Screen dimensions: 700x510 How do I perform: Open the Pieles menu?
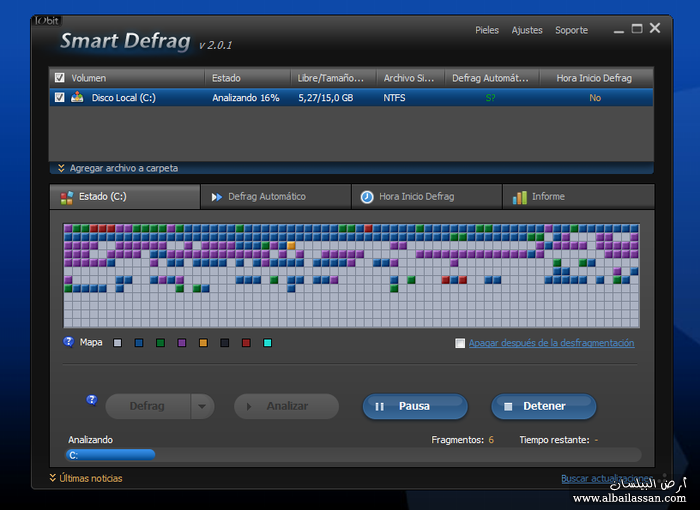click(487, 30)
